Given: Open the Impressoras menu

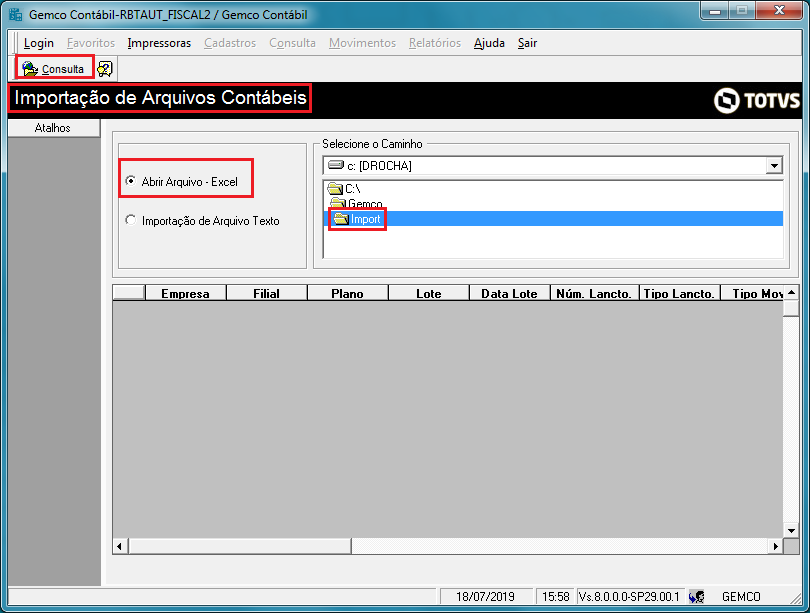Looking at the screenshot, I should 159,43.
